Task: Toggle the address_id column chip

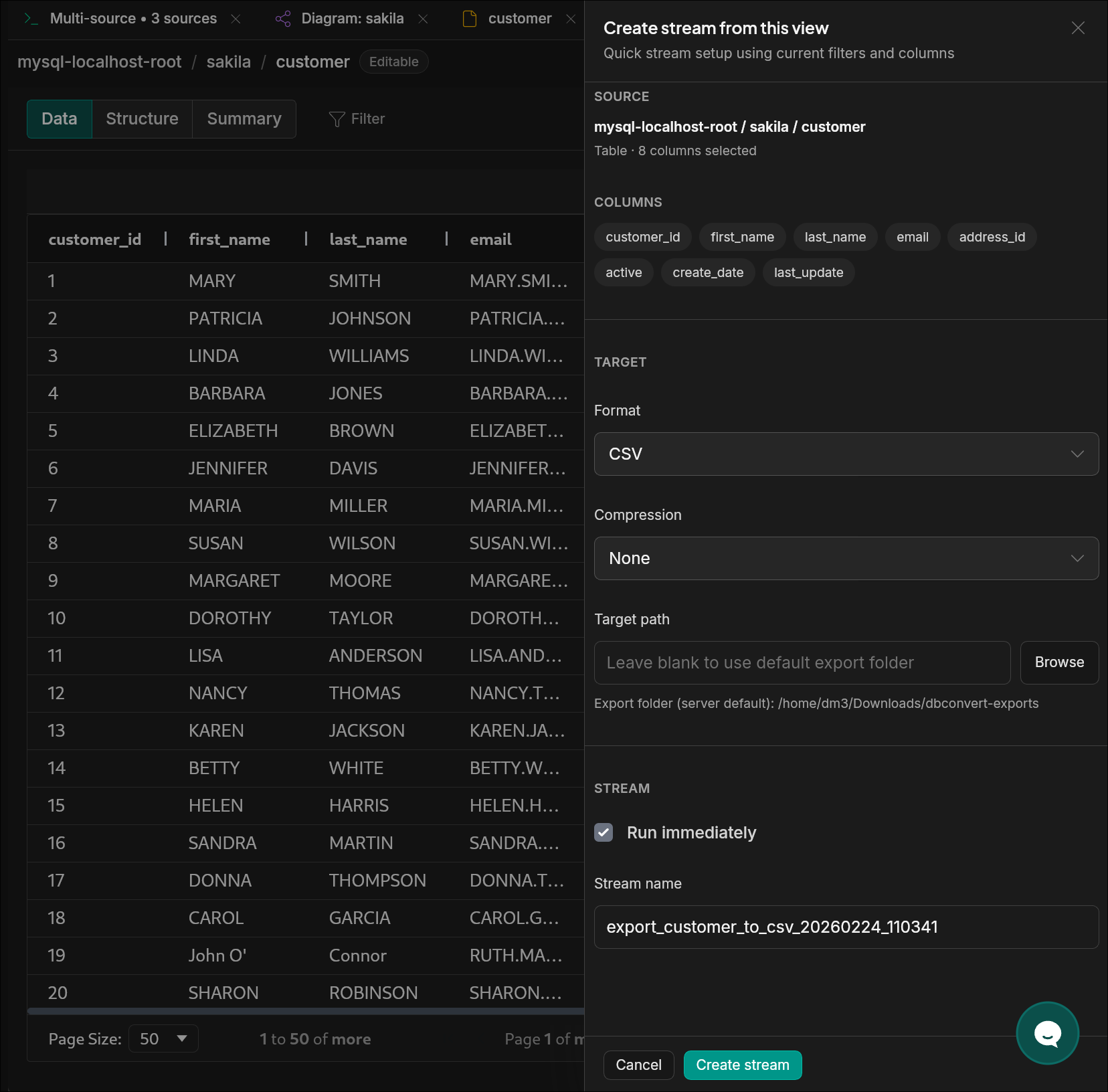Action: 992,237
